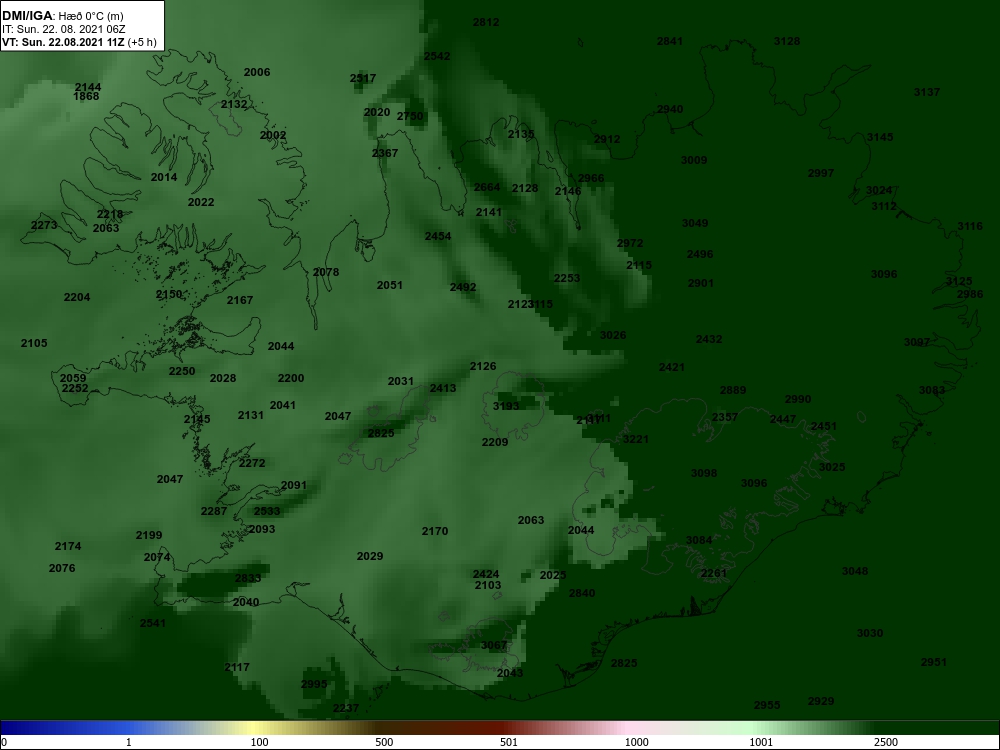Image resolution: width=1000 pixels, height=750 pixels.
Task: Click the map value 3009
Action: pyautogui.click(x=694, y=161)
